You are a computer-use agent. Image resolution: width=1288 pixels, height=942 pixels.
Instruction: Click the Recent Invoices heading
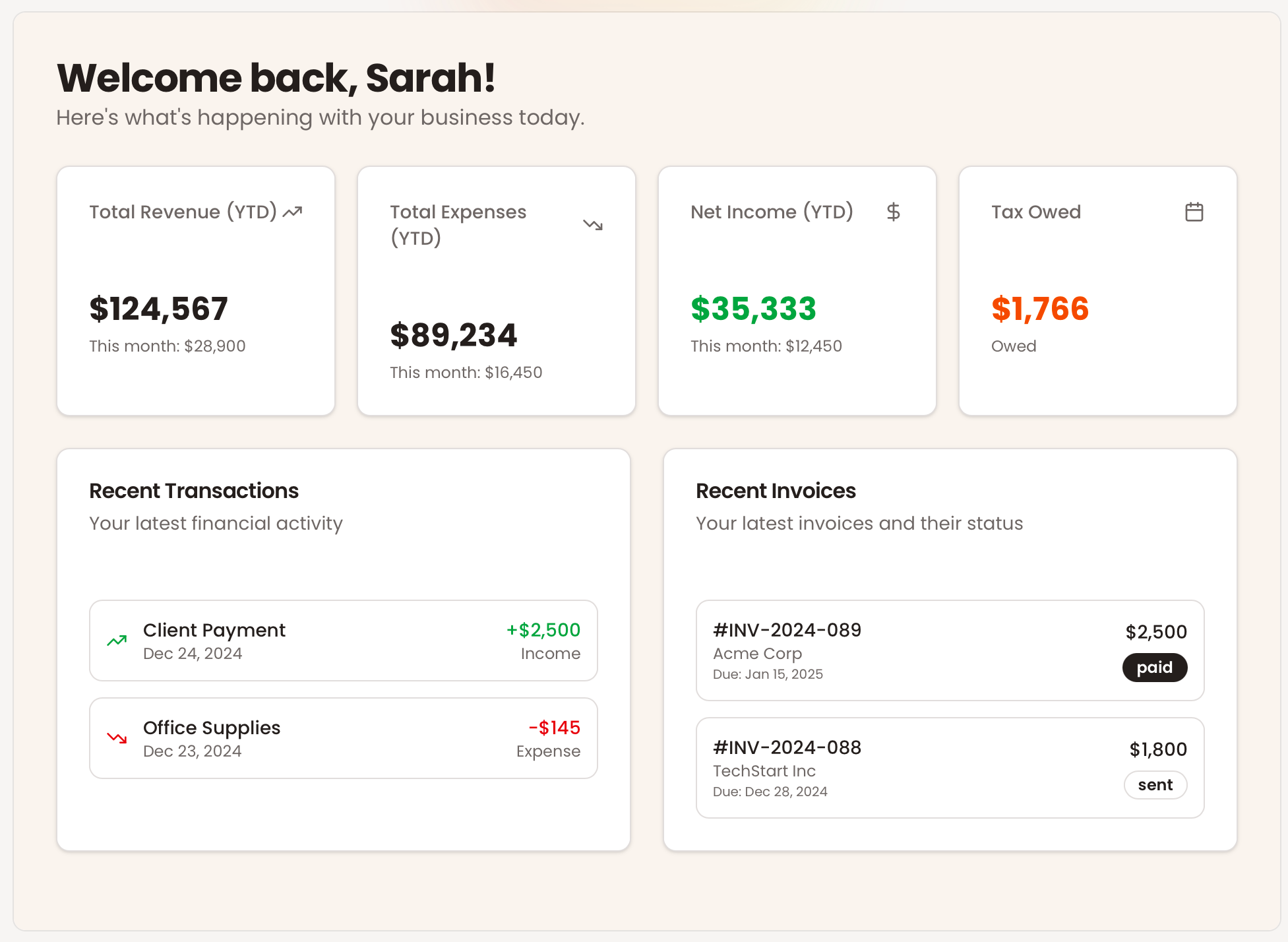click(x=776, y=491)
